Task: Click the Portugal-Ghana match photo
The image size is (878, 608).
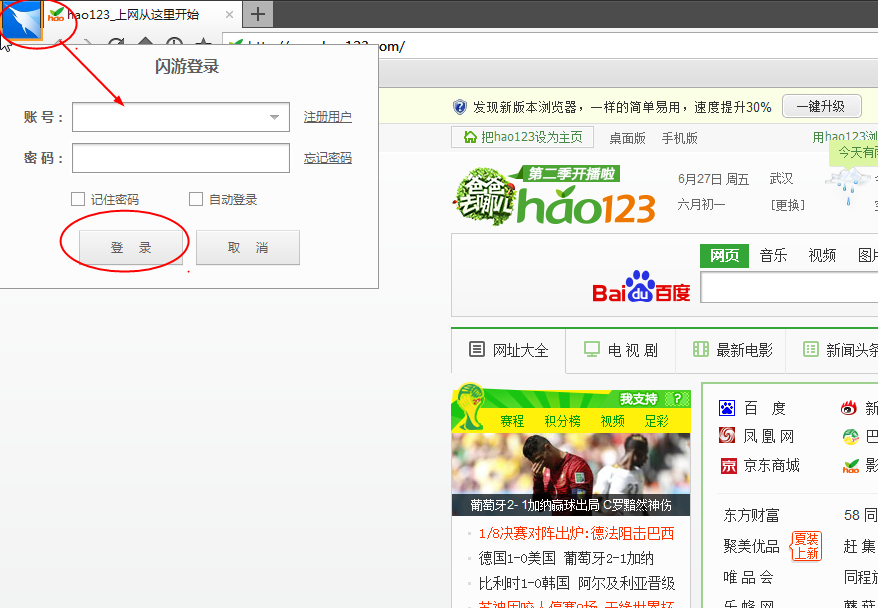Action: click(x=571, y=474)
